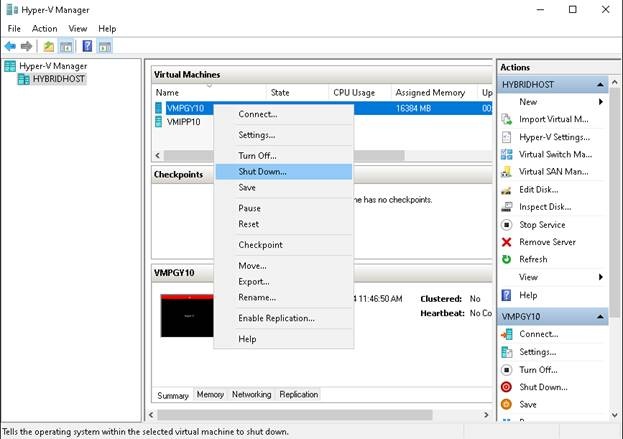The height and width of the screenshot is (439, 623).
Task: Choose Save from the context menu
Action: pos(284,188)
